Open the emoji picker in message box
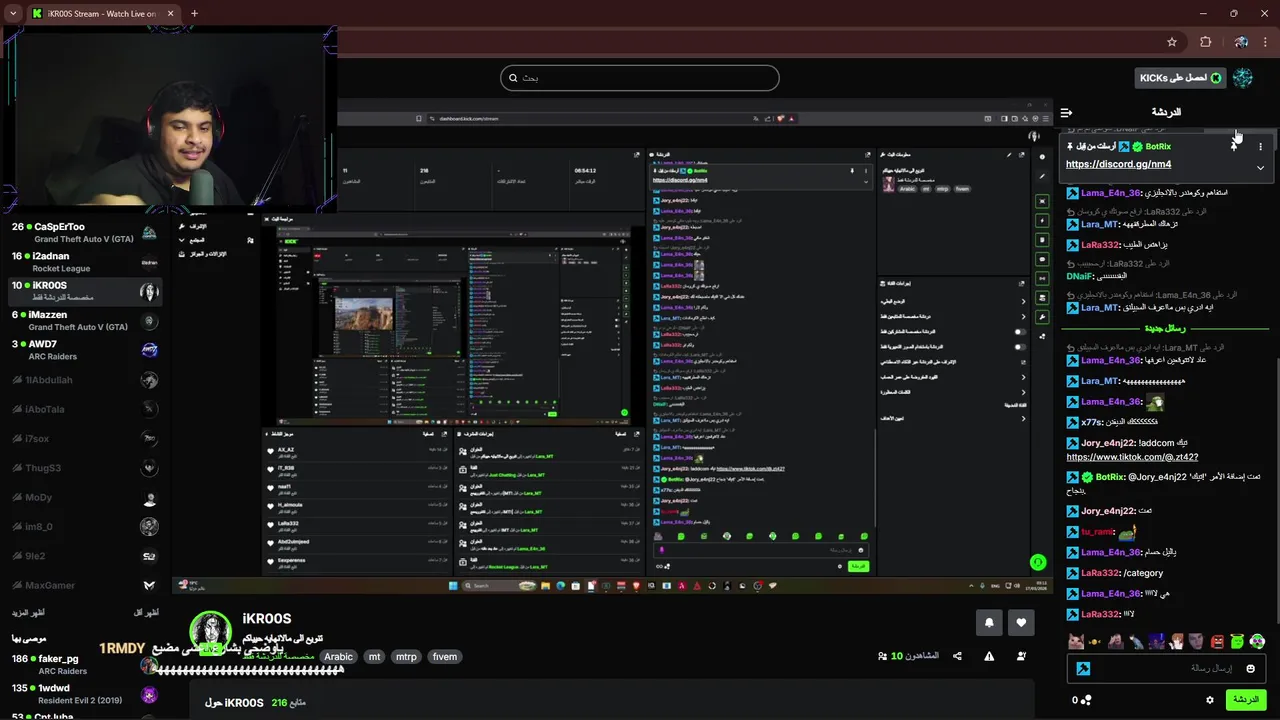The width and height of the screenshot is (1280, 720). click(x=1250, y=668)
